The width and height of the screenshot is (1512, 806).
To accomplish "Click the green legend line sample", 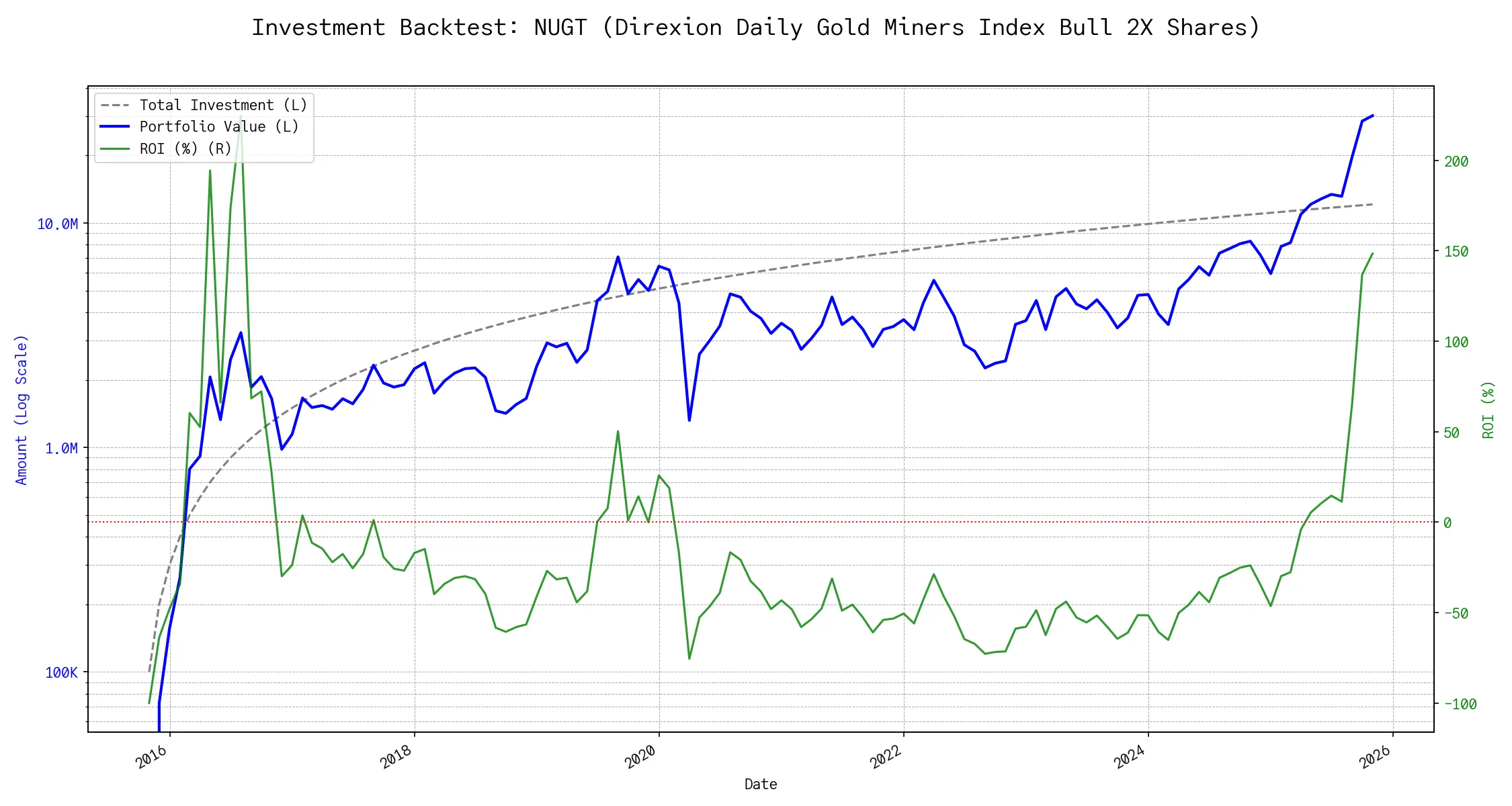I will pyautogui.click(x=115, y=149).
